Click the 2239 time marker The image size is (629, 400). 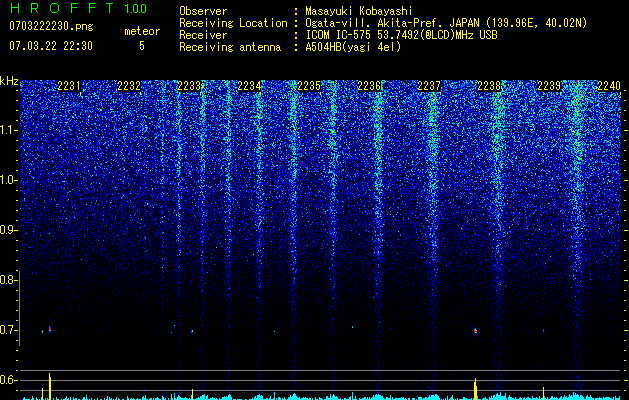[549, 86]
